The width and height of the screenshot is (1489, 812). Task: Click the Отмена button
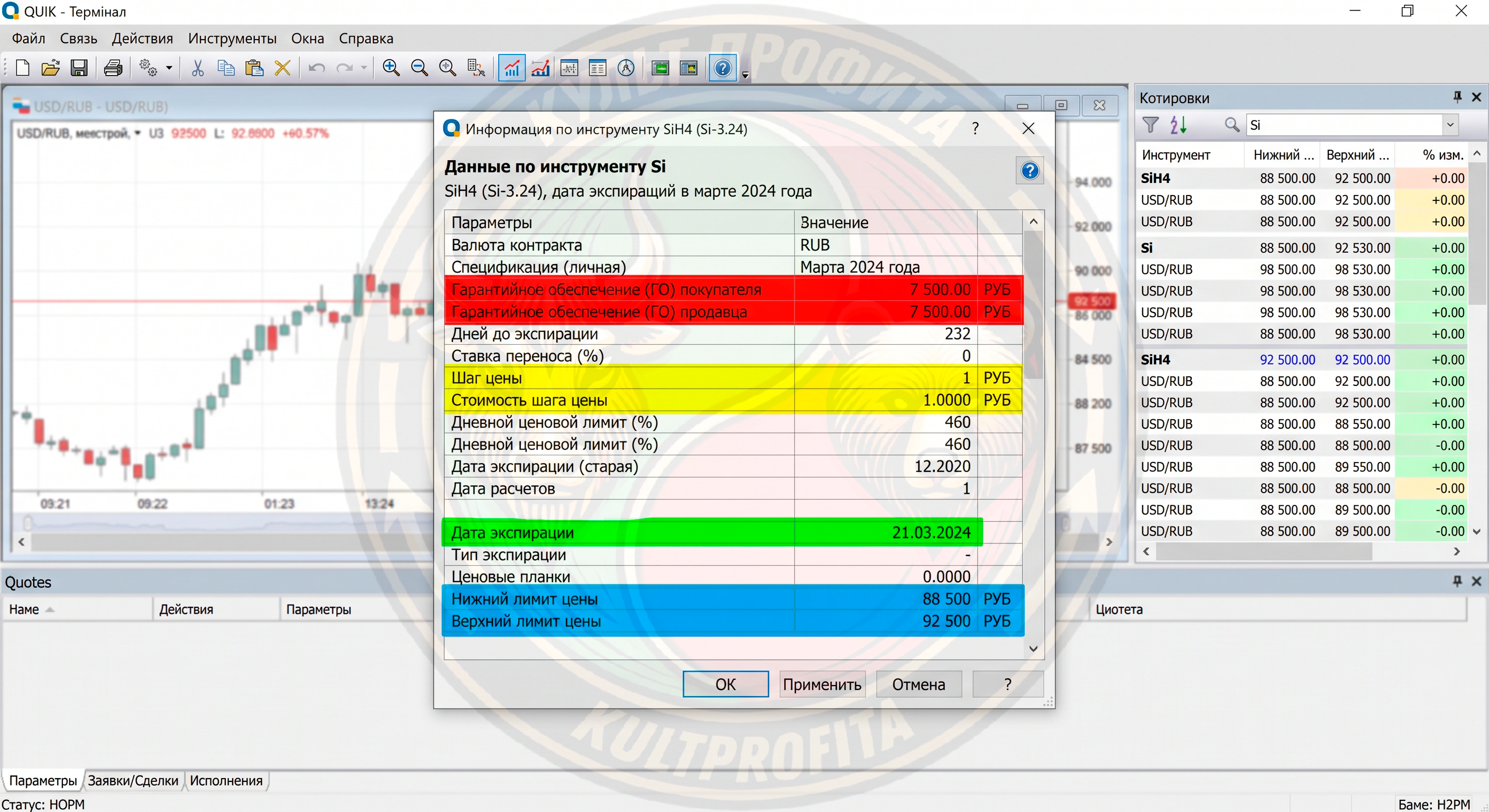click(x=918, y=684)
